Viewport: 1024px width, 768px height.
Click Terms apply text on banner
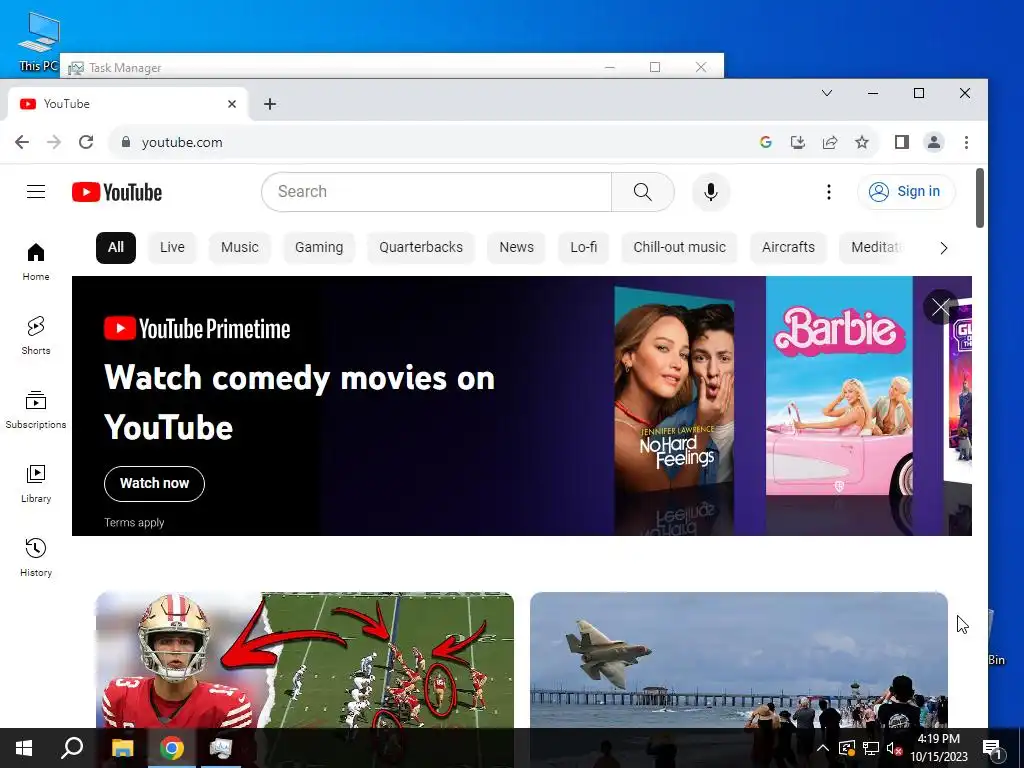(134, 522)
